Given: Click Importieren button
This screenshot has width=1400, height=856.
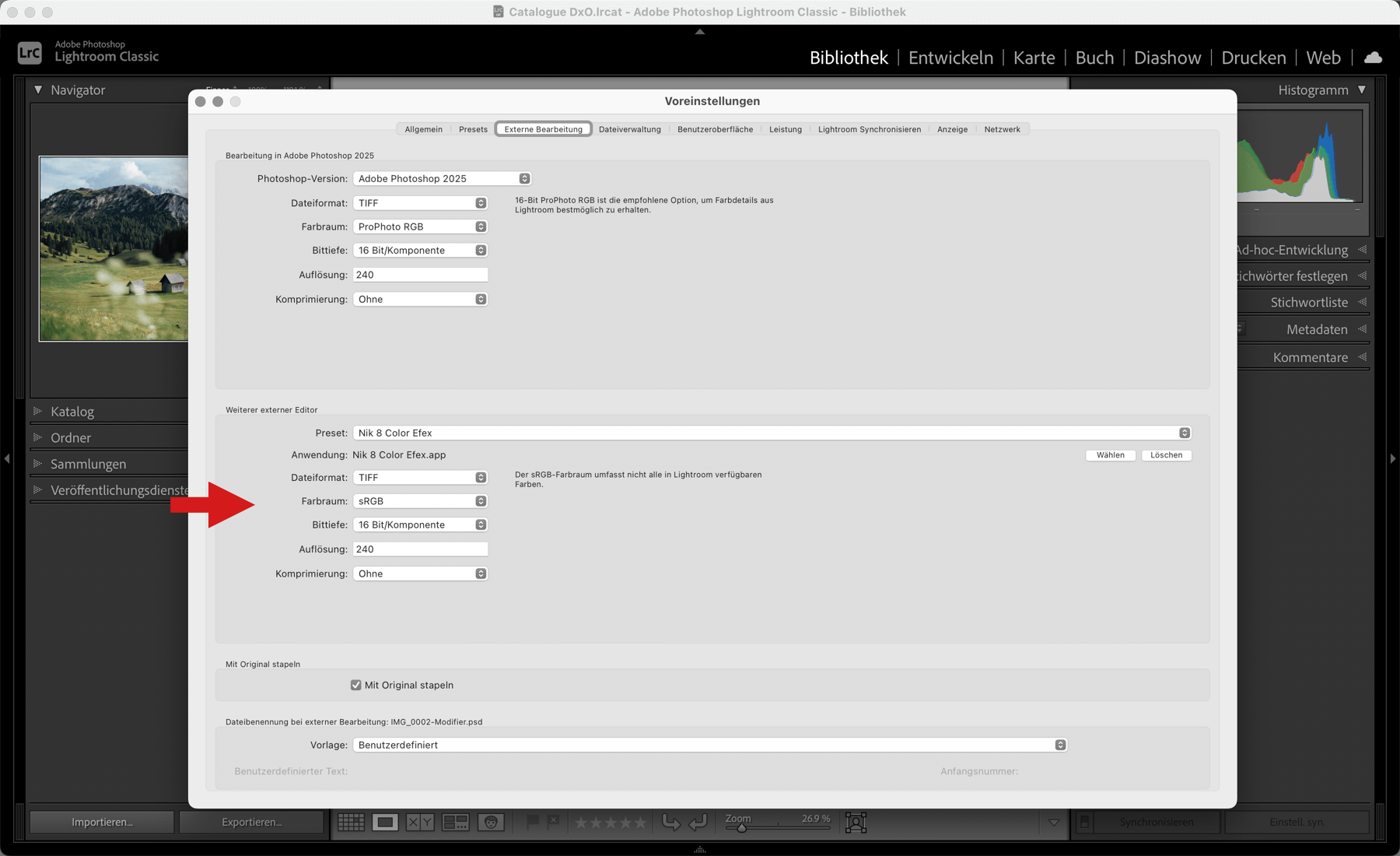Looking at the screenshot, I should click(x=102, y=822).
